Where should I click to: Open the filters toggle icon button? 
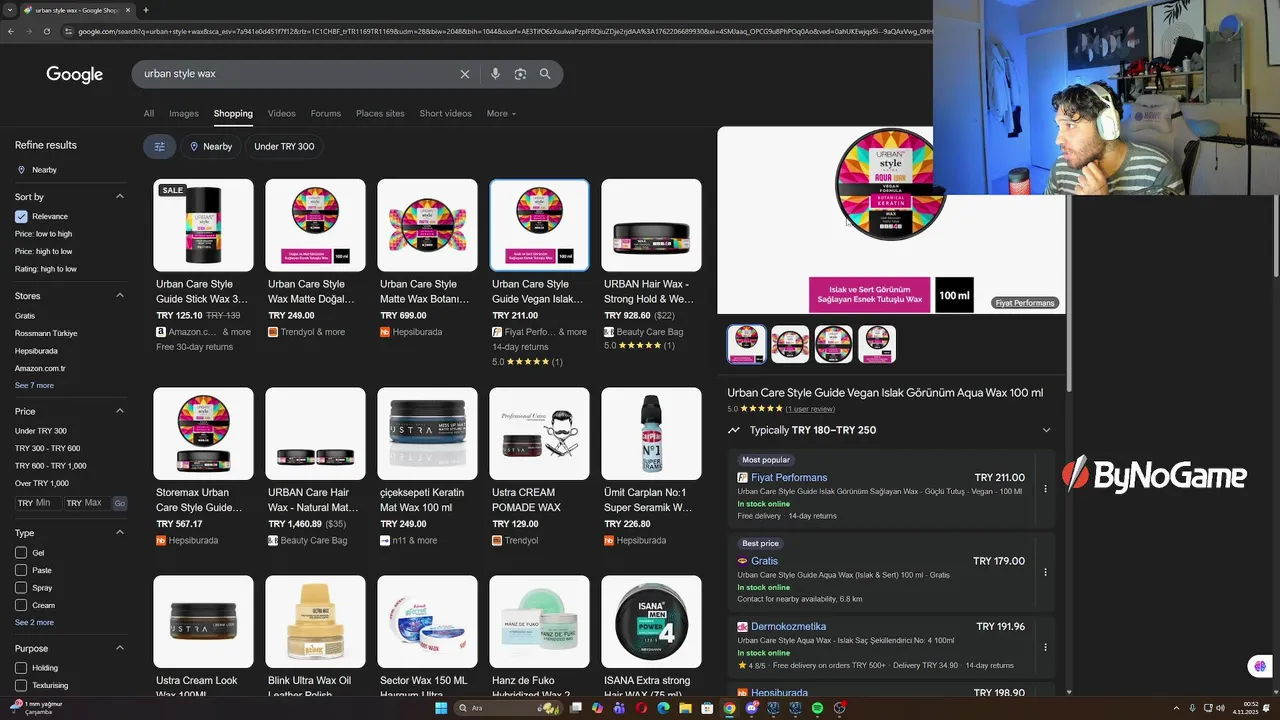pyautogui.click(x=159, y=146)
